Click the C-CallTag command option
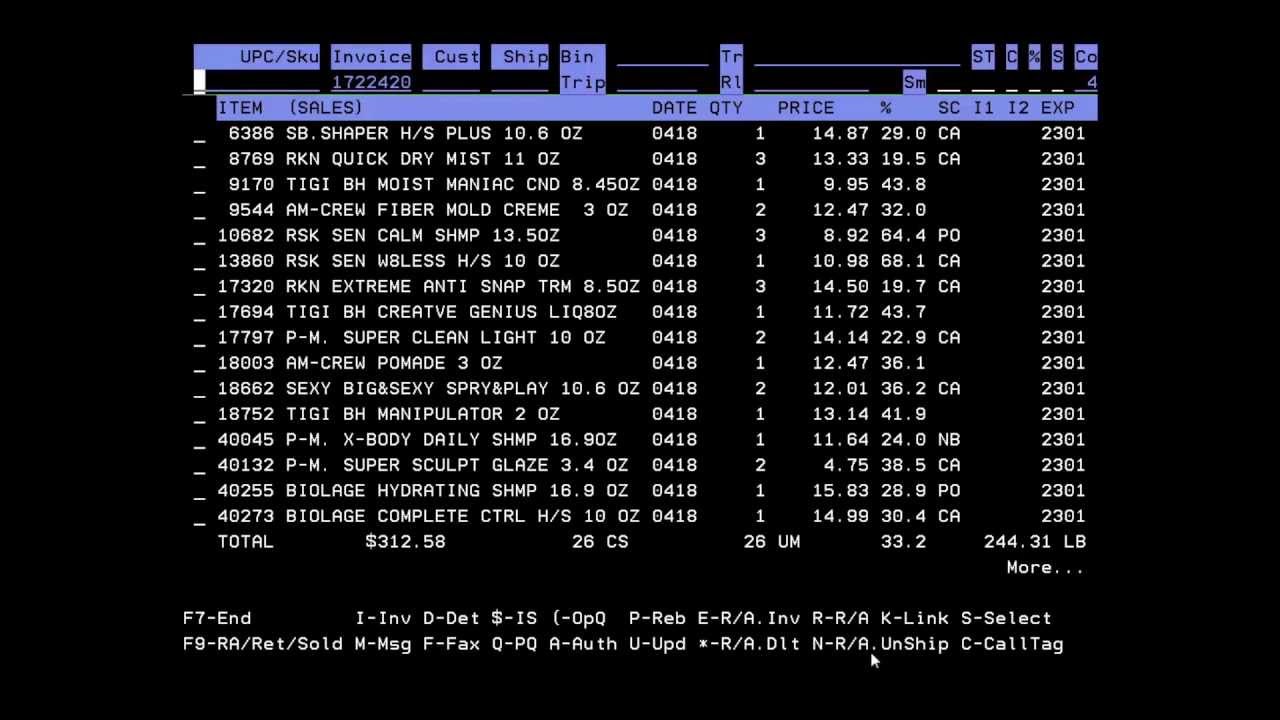This screenshot has width=1280, height=720. [x=1012, y=644]
